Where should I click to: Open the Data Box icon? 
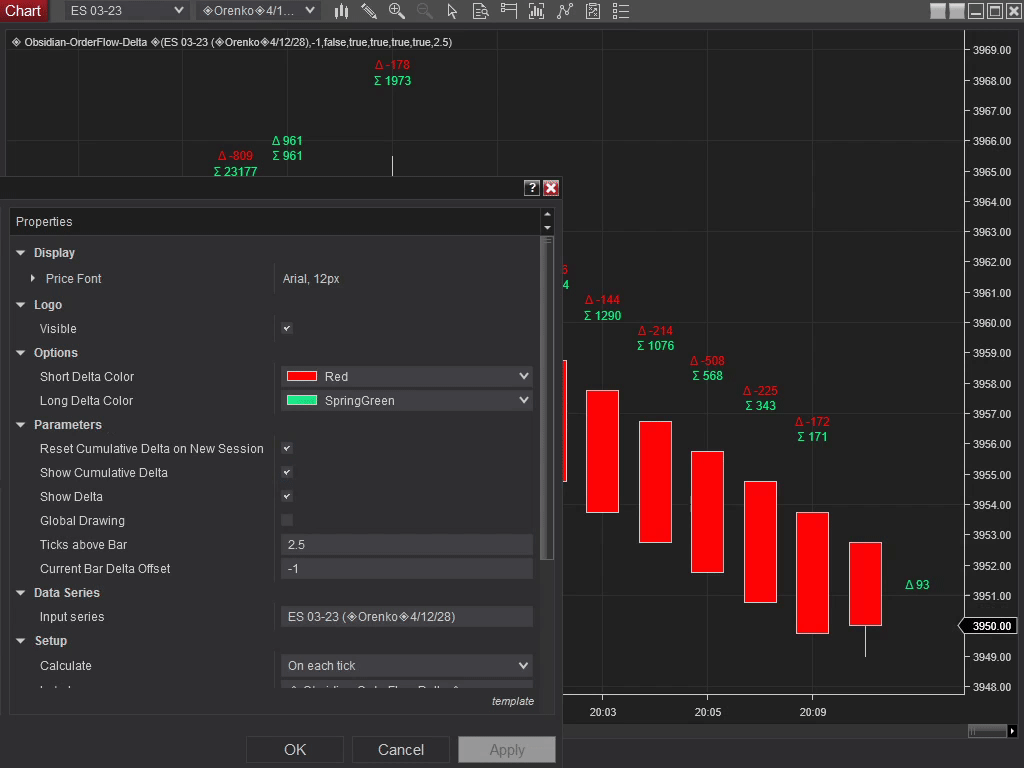pos(481,11)
